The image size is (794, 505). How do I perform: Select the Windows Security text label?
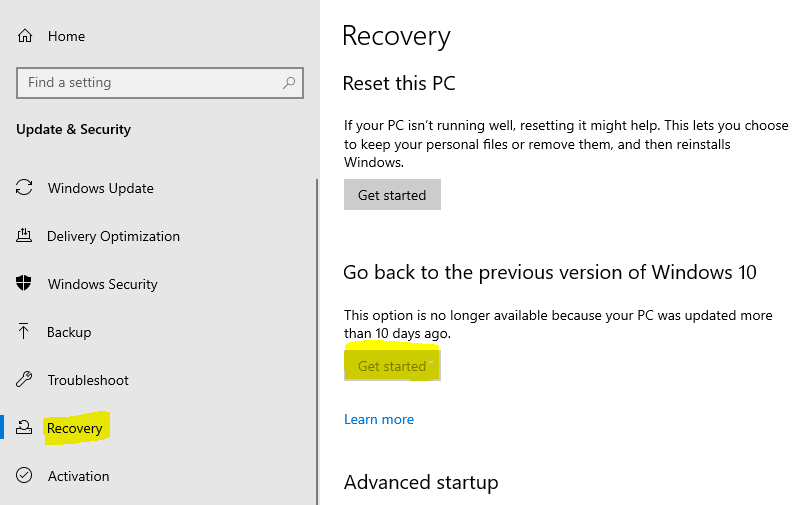[x=102, y=284]
